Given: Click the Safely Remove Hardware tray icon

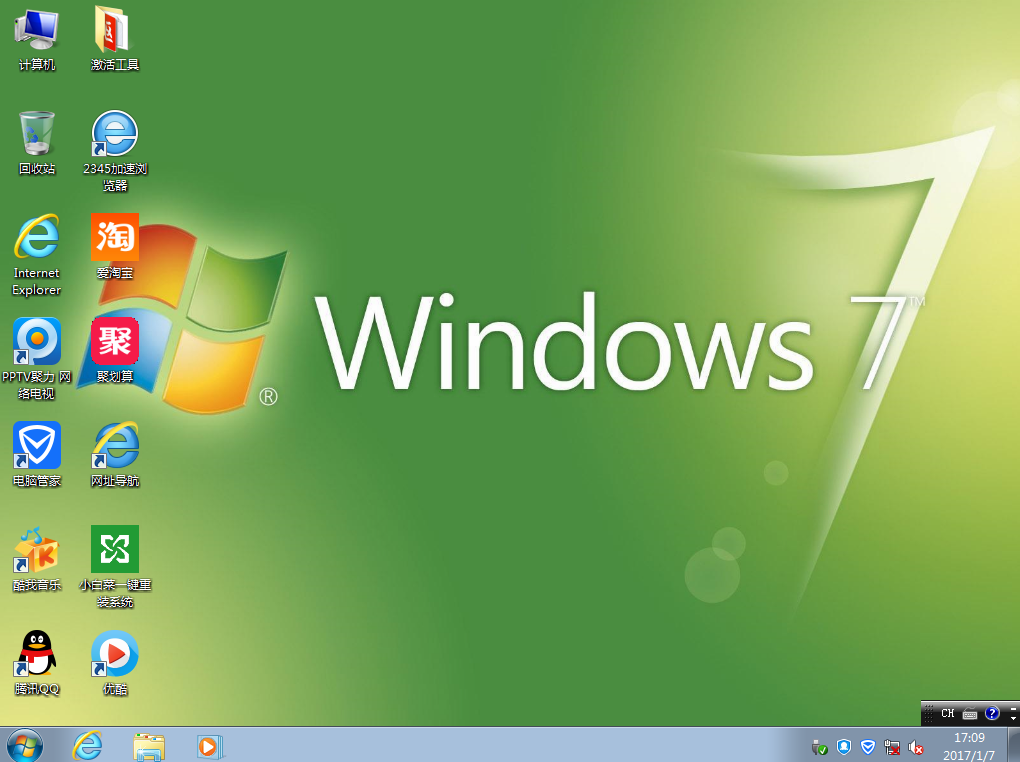Looking at the screenshot, I should pos(820,747).
